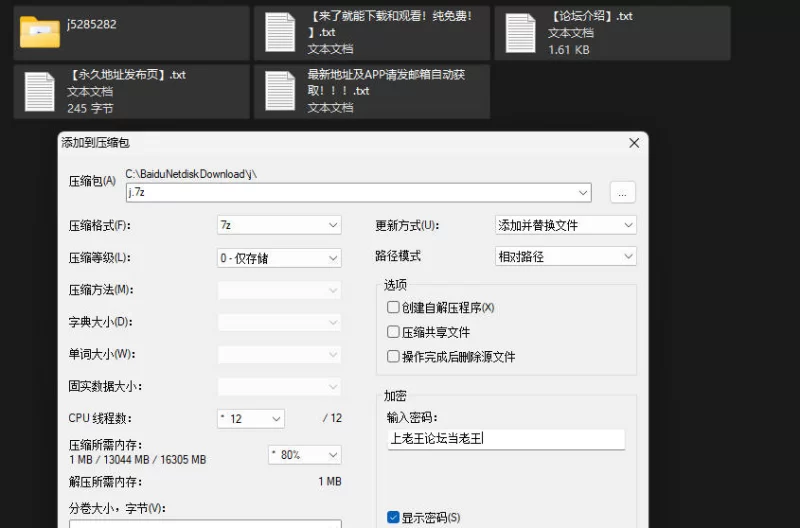
Task: Open the memory usage 80% dropdown
Action: (x=305, y=455)
